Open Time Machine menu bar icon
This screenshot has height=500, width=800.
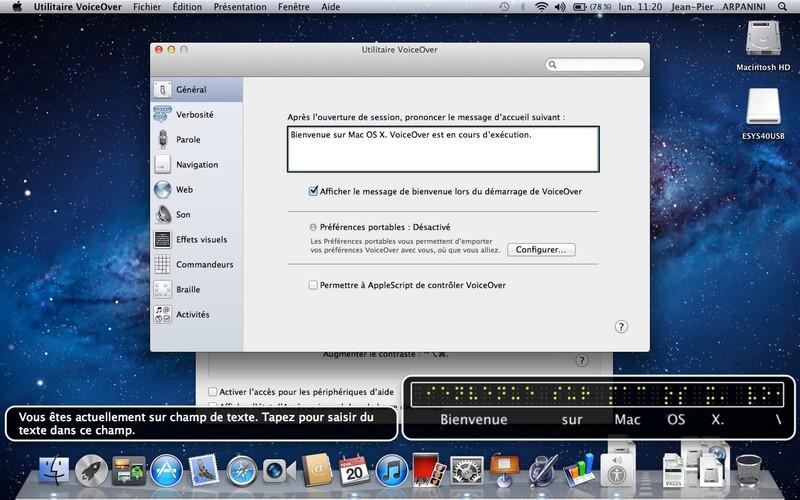click(x=504, y=7)
